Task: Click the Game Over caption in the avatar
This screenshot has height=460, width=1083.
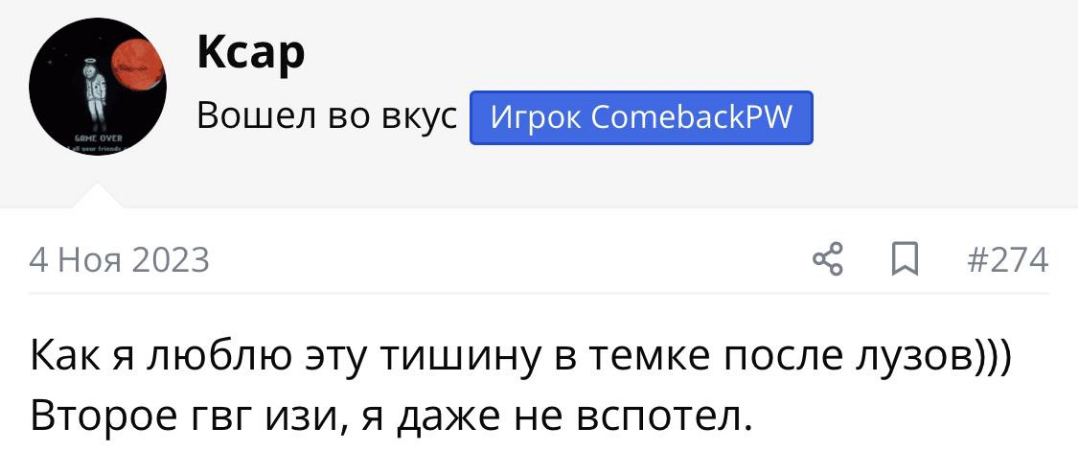Action: coord(94,140)
